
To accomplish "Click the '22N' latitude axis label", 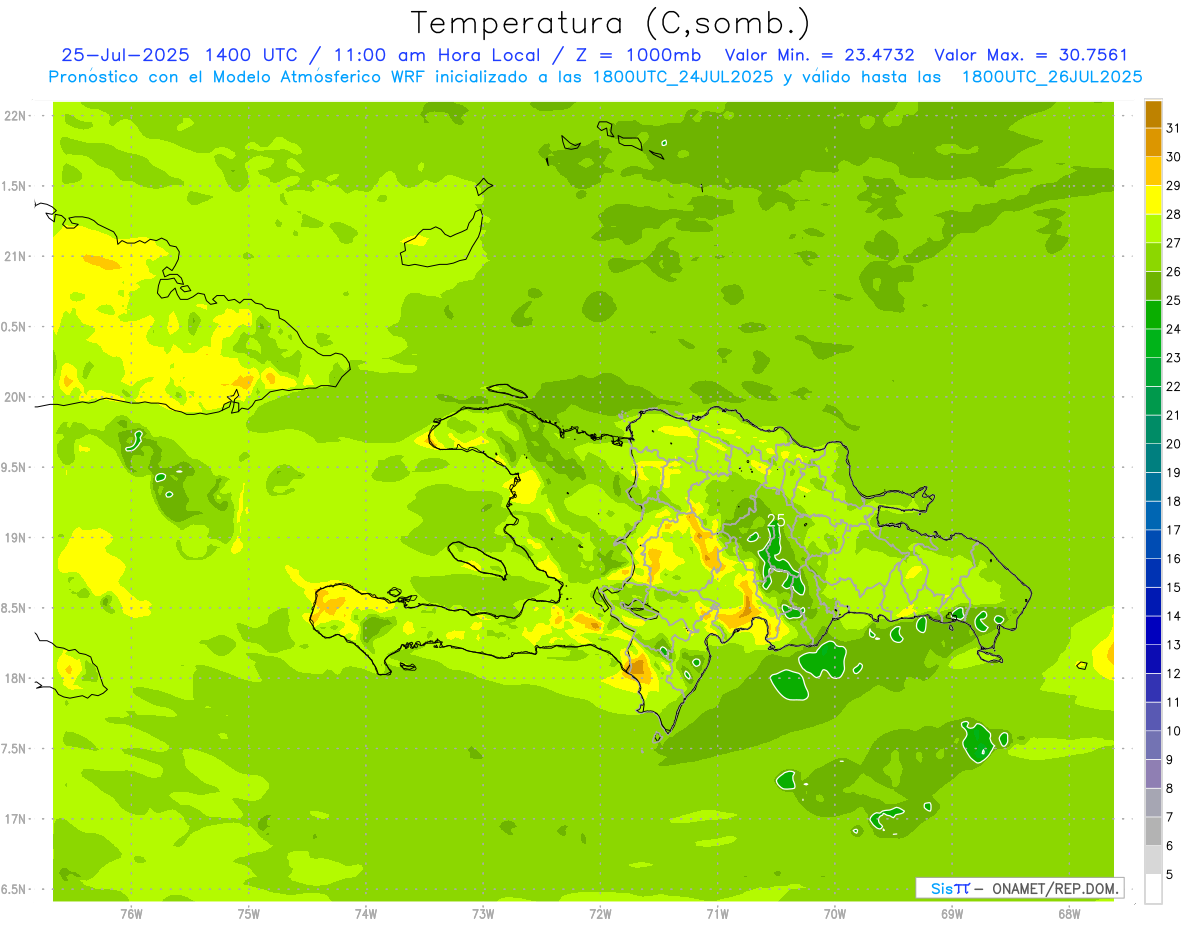I will coord(16,116).
